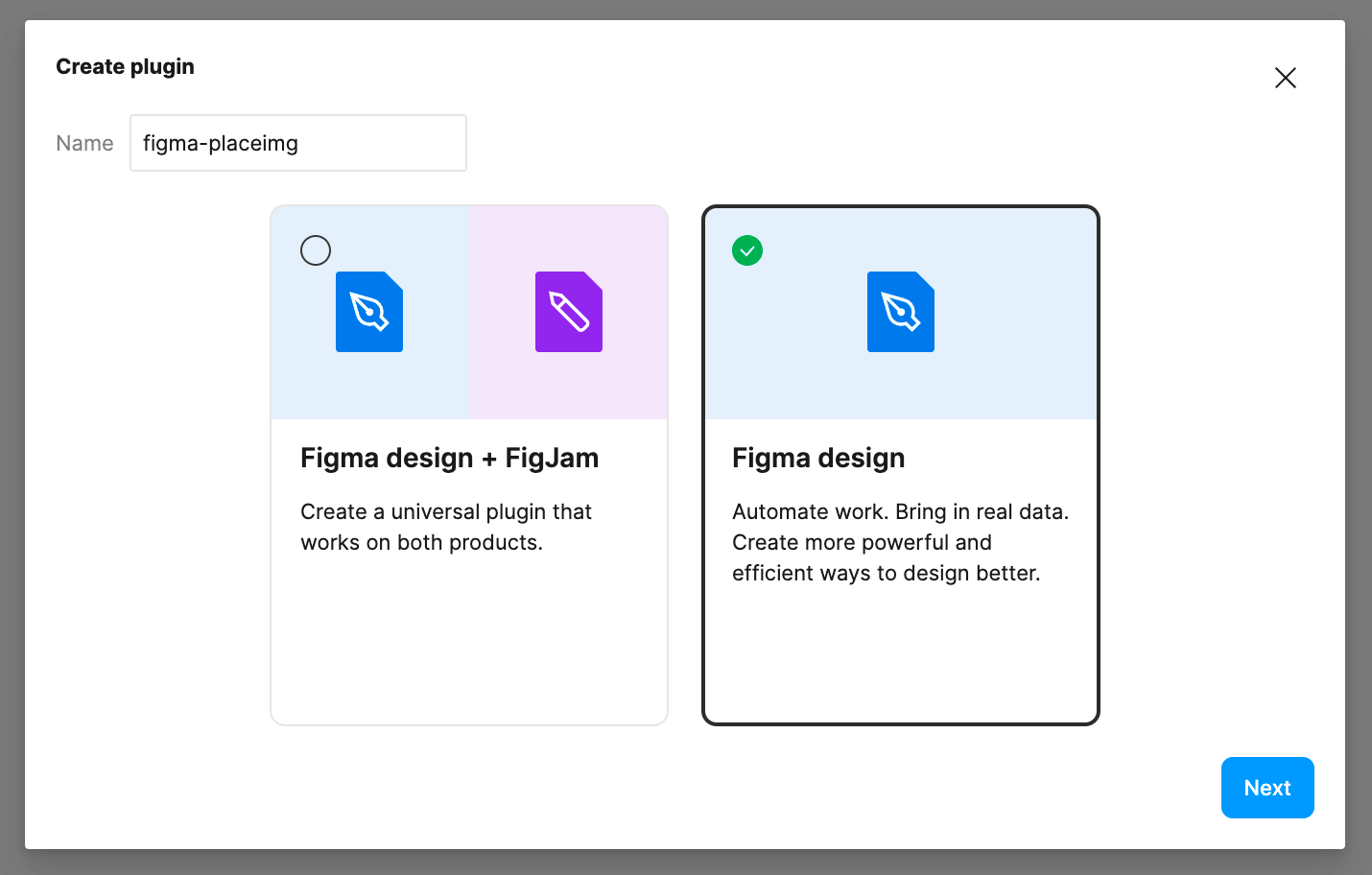Click the "Figma design + FigJam" card title
Image resolution: width=1372 pixels, height=875 pixels.
click(449, 458)
